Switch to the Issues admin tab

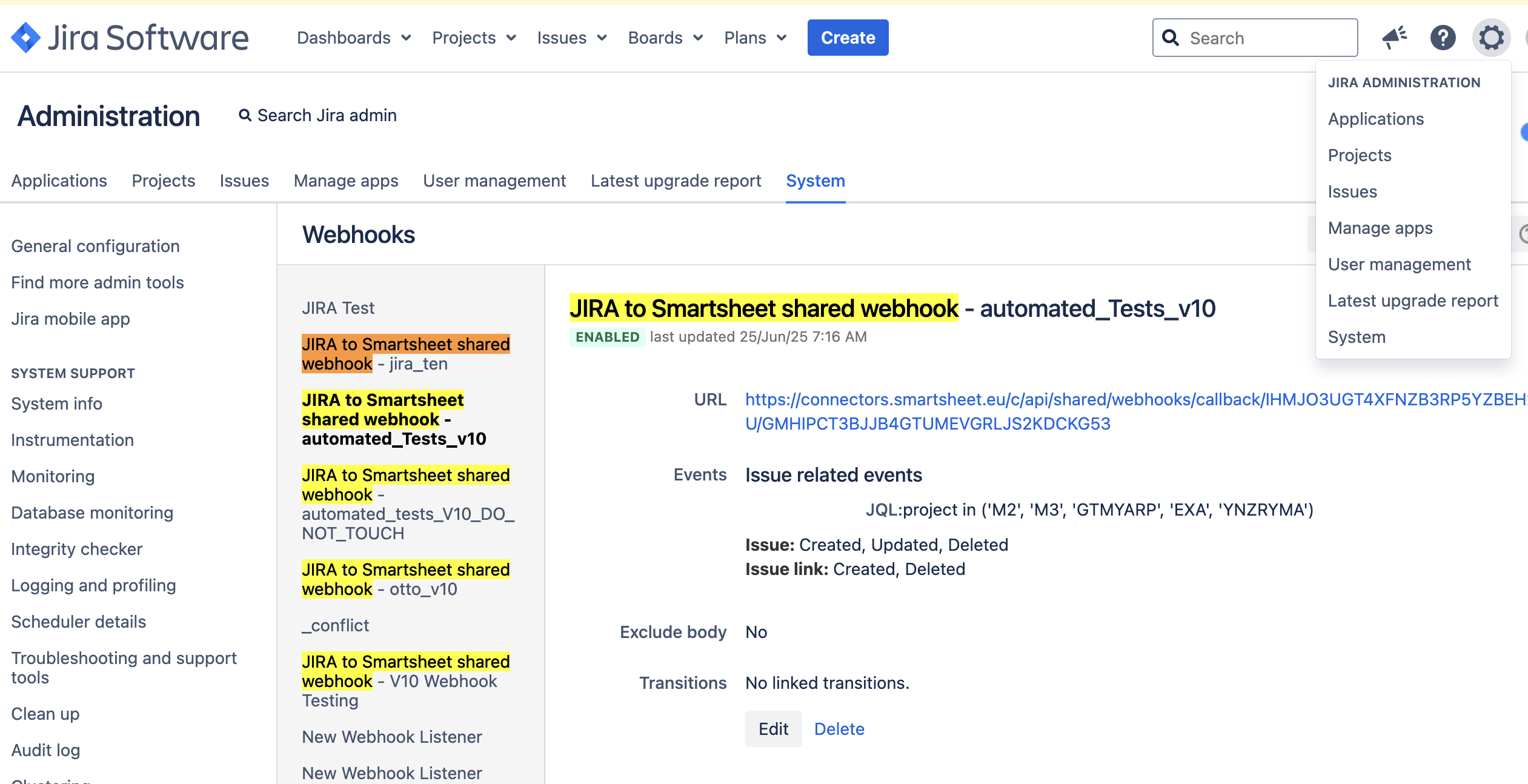coord(244,181)
